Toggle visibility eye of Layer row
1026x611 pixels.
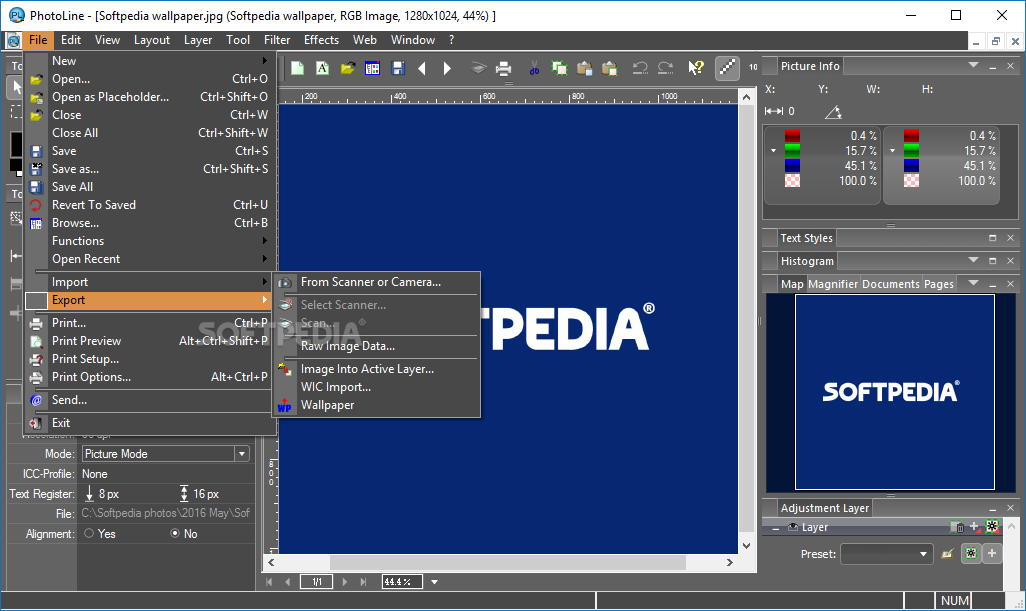point(792,527)
